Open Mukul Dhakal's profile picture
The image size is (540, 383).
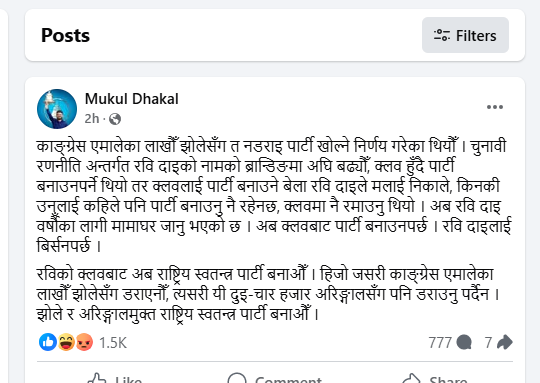(57, 109)
